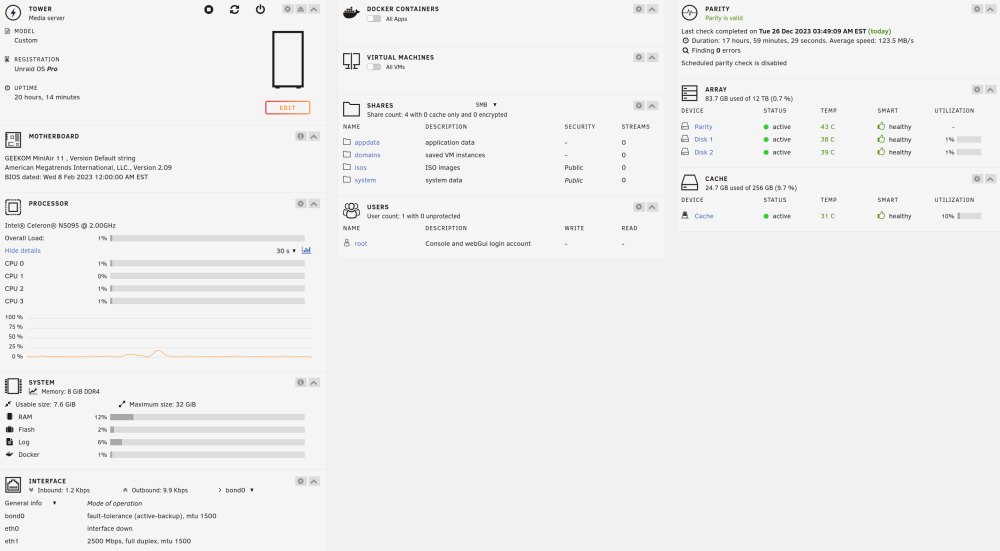This screenshot has width=1000, height=551.
Task: Open the bond0 interface dropdown
Action: (x=239, y=490)
